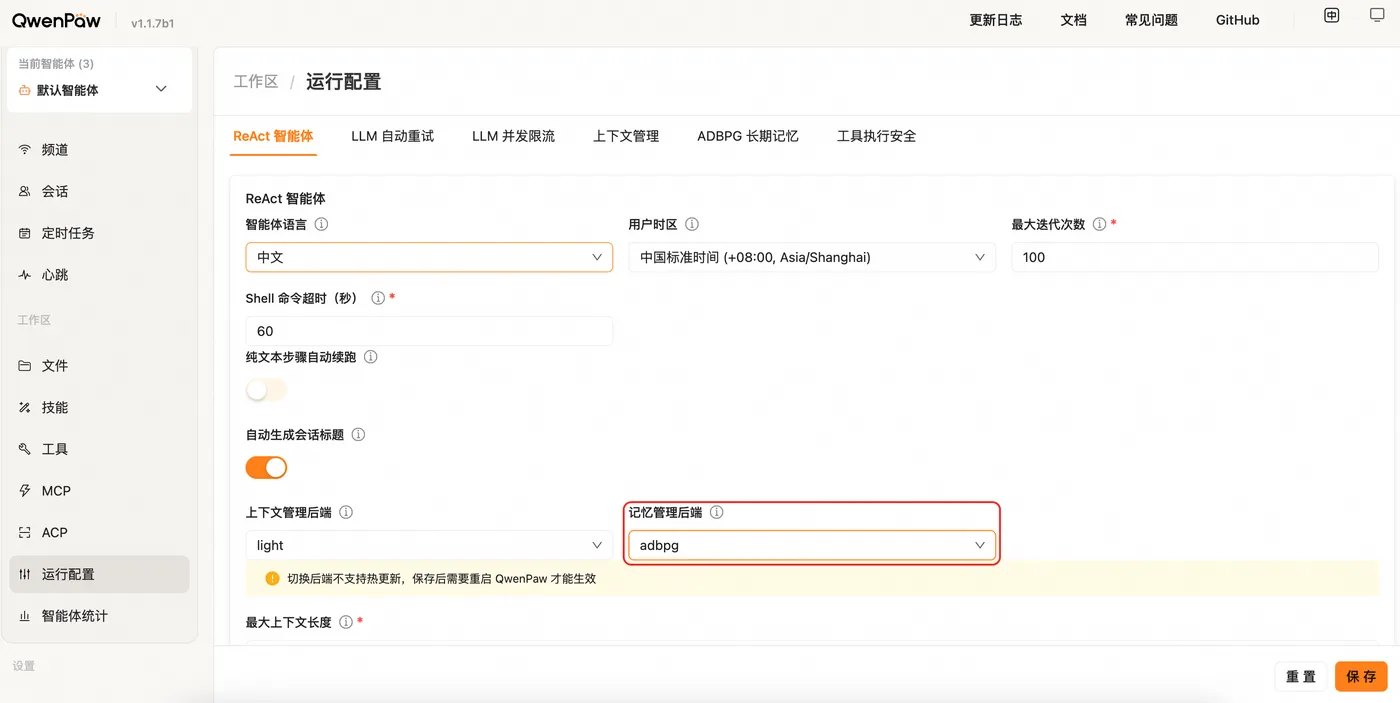Image resolution: width=1400 pixels, height=703 pixels.
Task: Click the monitor theme icon at top right
Action: [1376, 15]
